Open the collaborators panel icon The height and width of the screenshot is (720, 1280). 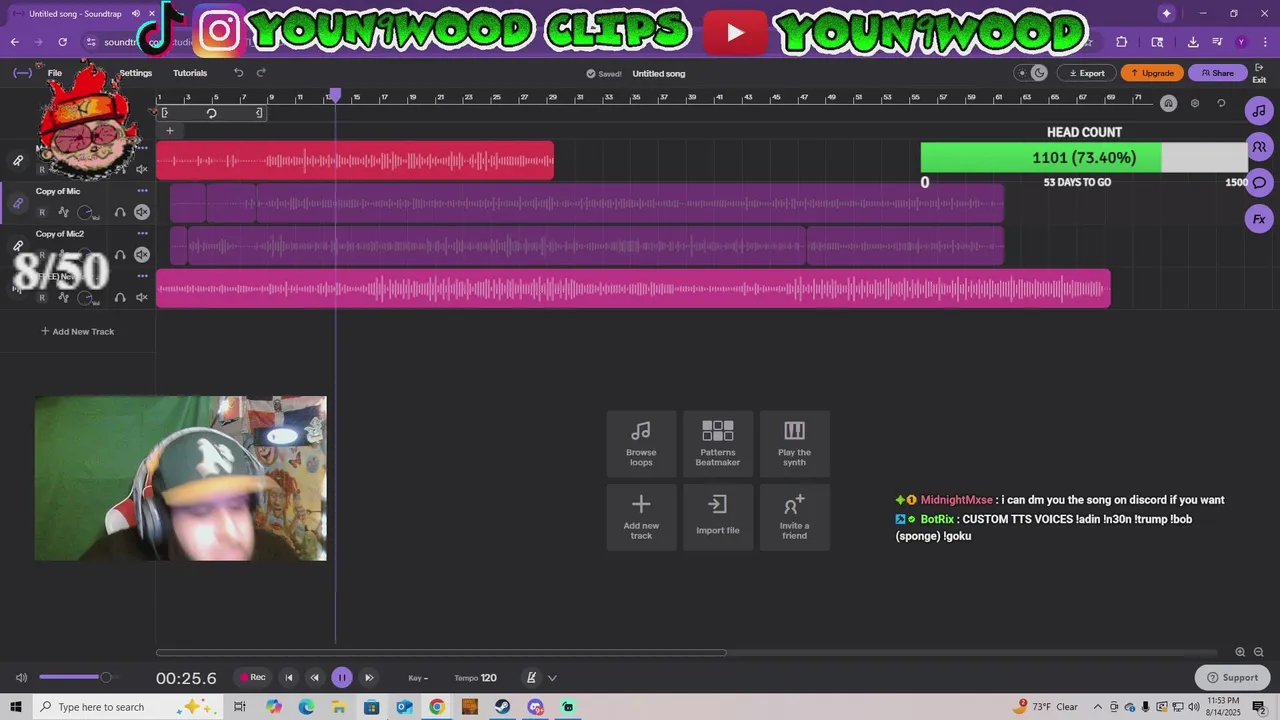[1259, 147]
